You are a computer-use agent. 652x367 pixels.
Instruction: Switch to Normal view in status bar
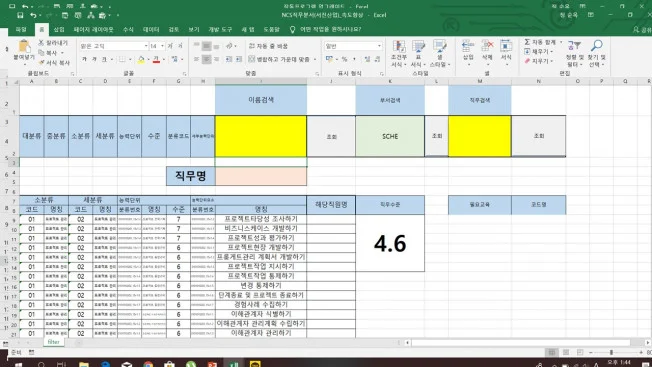click(551, 352)
